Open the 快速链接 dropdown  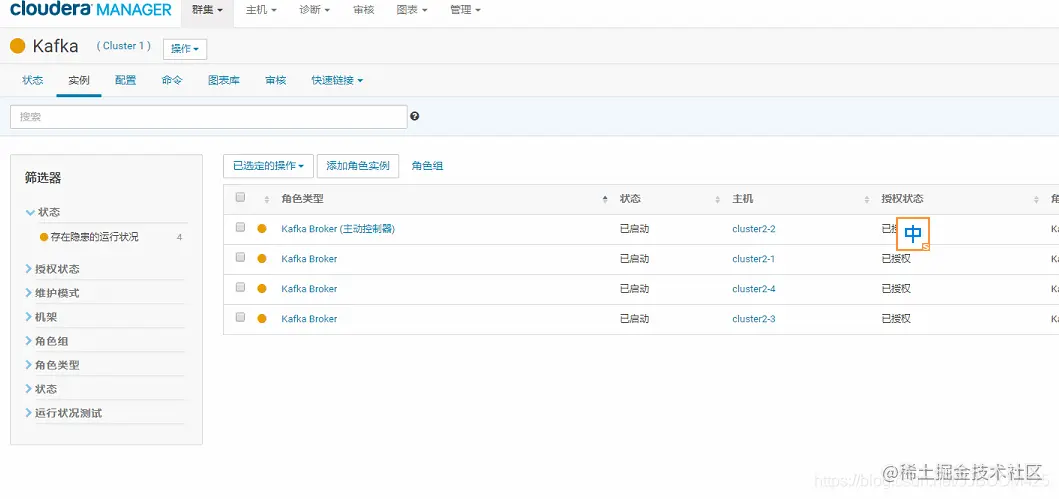[x=337, y=80]
